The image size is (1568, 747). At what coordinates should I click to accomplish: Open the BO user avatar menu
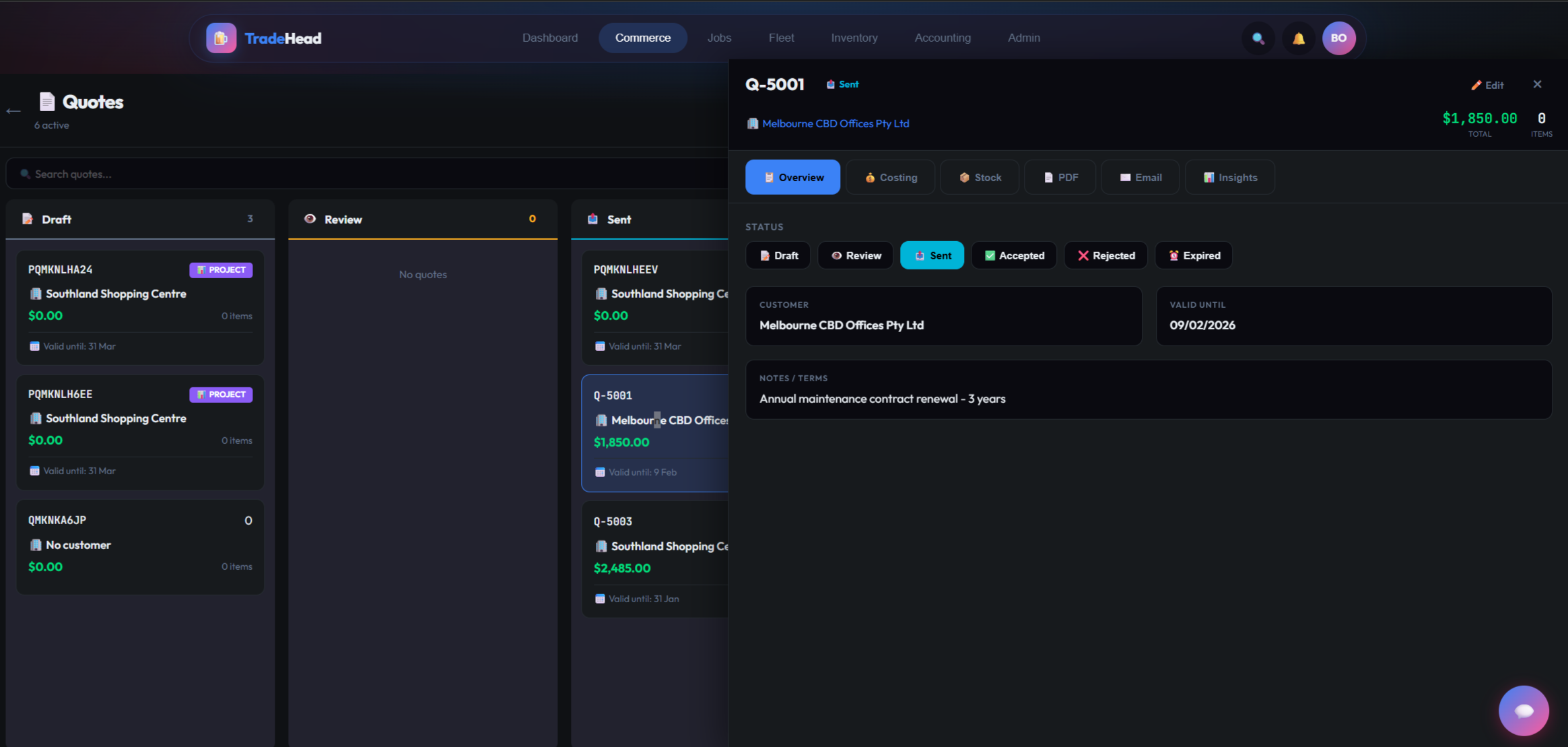1338,38
